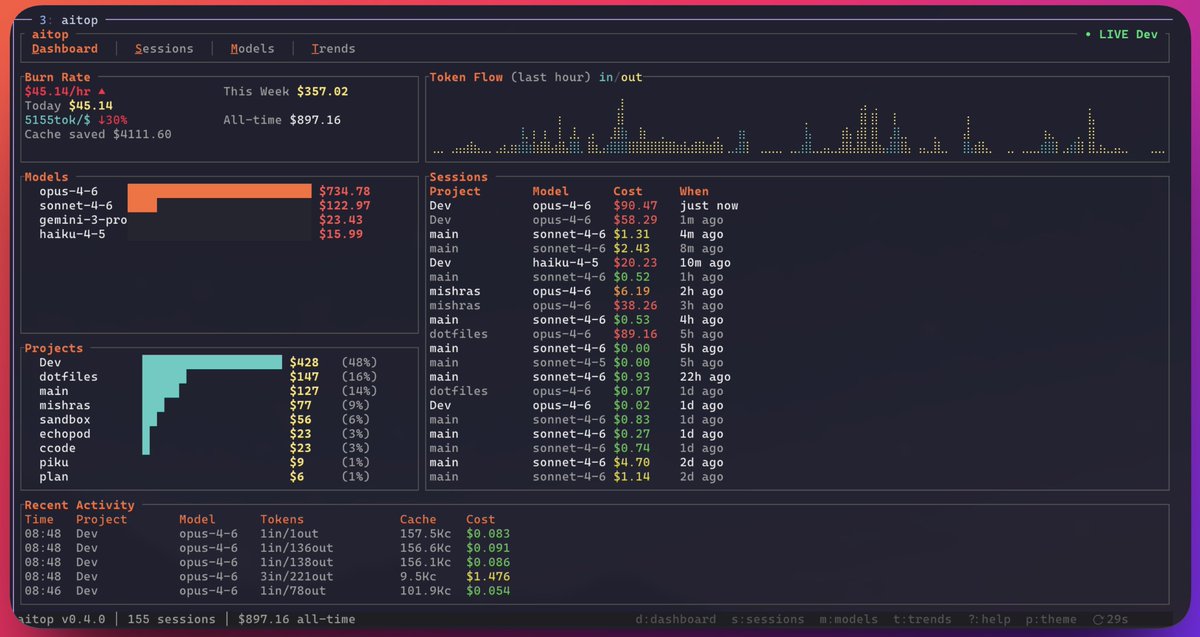
Task: Click the Cache column header in Recent Activity
Action: [418, 519]
